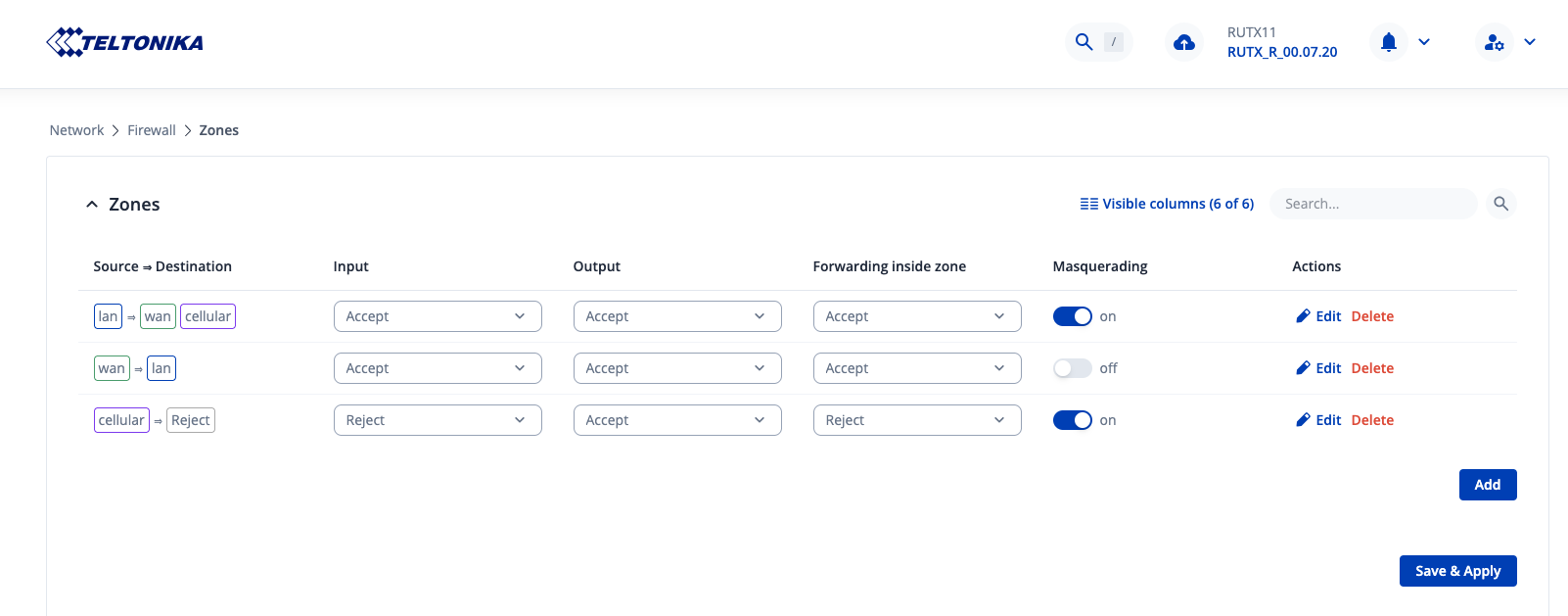Open the notifications bell

(1388, 42)
